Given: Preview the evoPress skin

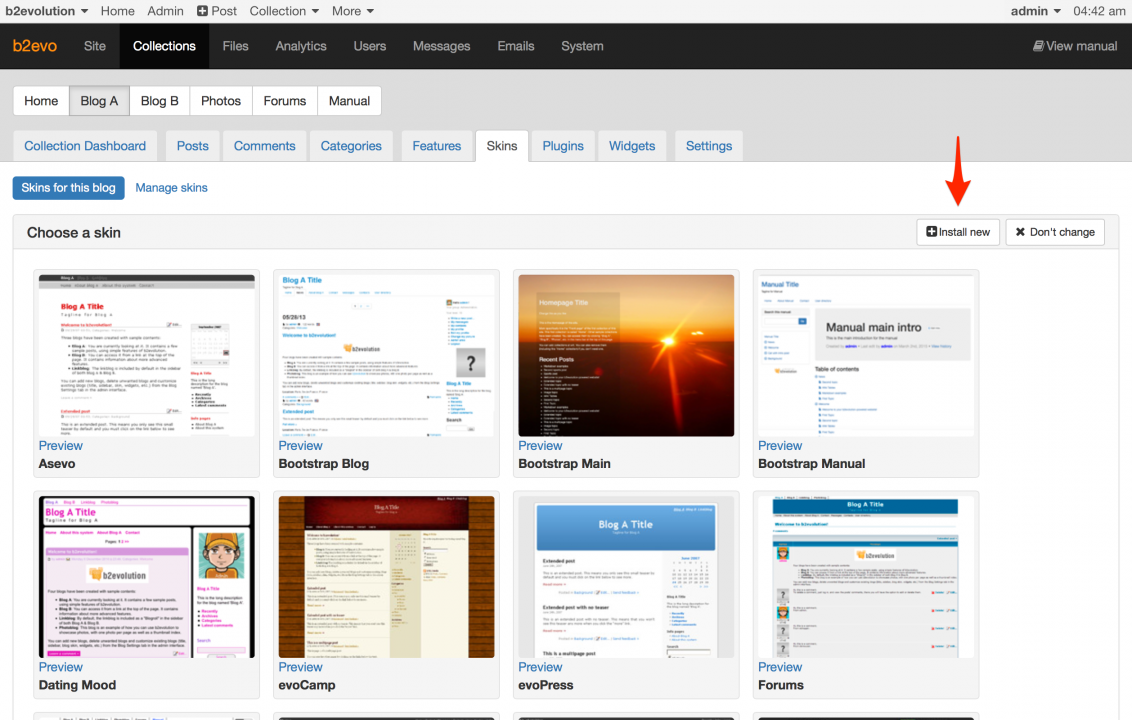Looking at the screenshot, I should click(540, 667).
